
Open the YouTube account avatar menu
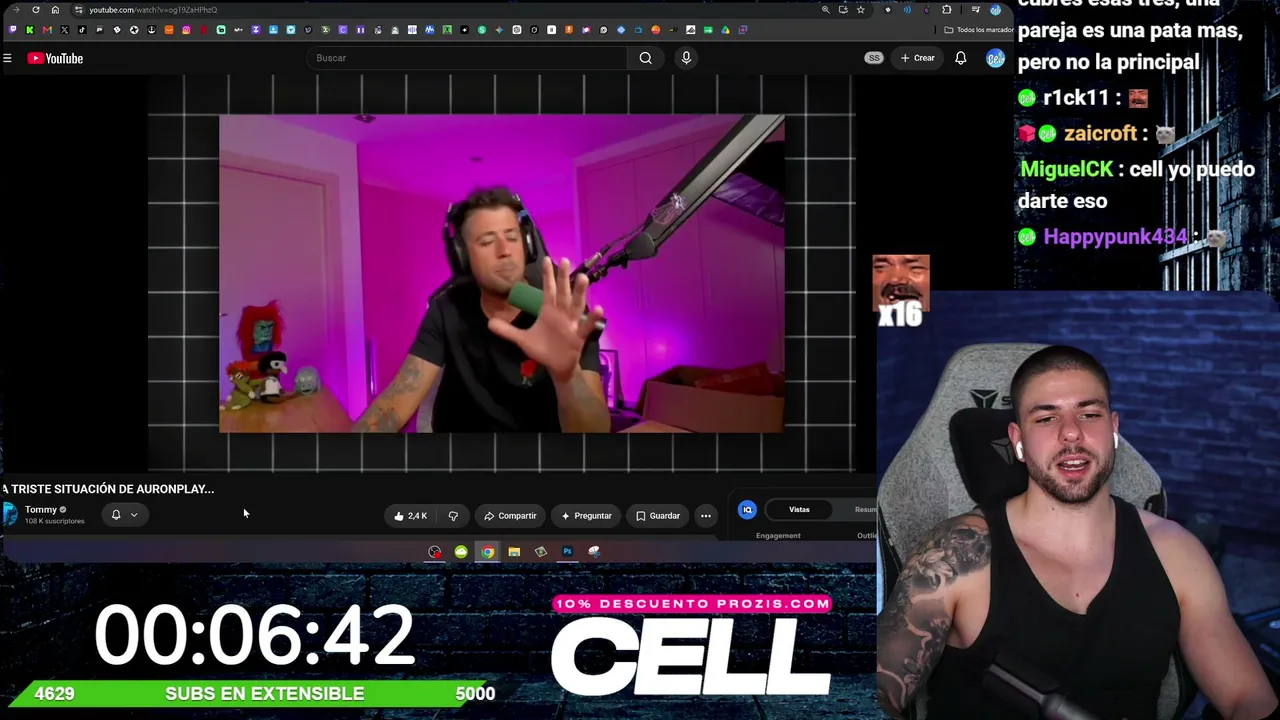point(995,58)
